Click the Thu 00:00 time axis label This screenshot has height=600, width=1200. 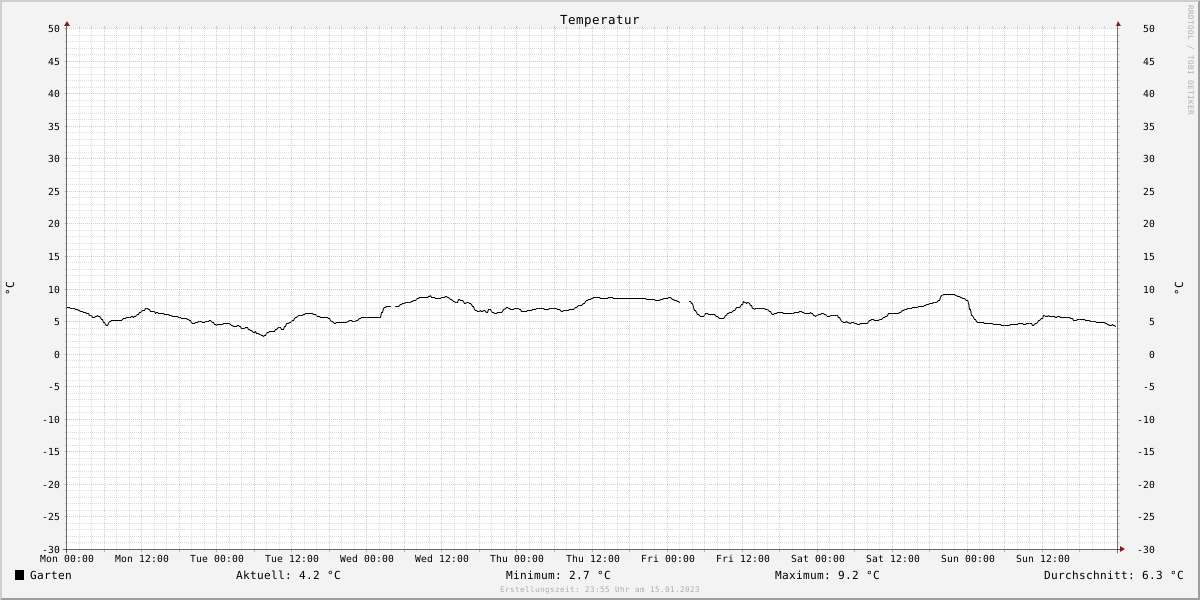(517, 559)
